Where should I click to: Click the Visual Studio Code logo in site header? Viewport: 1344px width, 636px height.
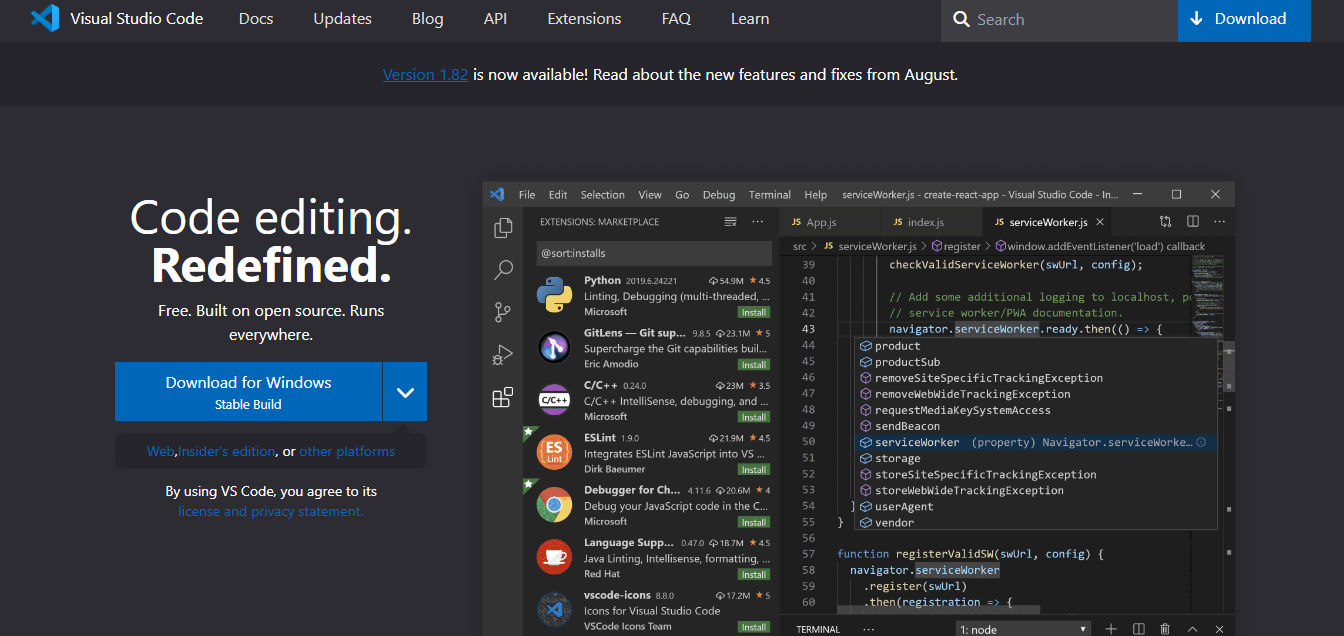click(45, 19)
